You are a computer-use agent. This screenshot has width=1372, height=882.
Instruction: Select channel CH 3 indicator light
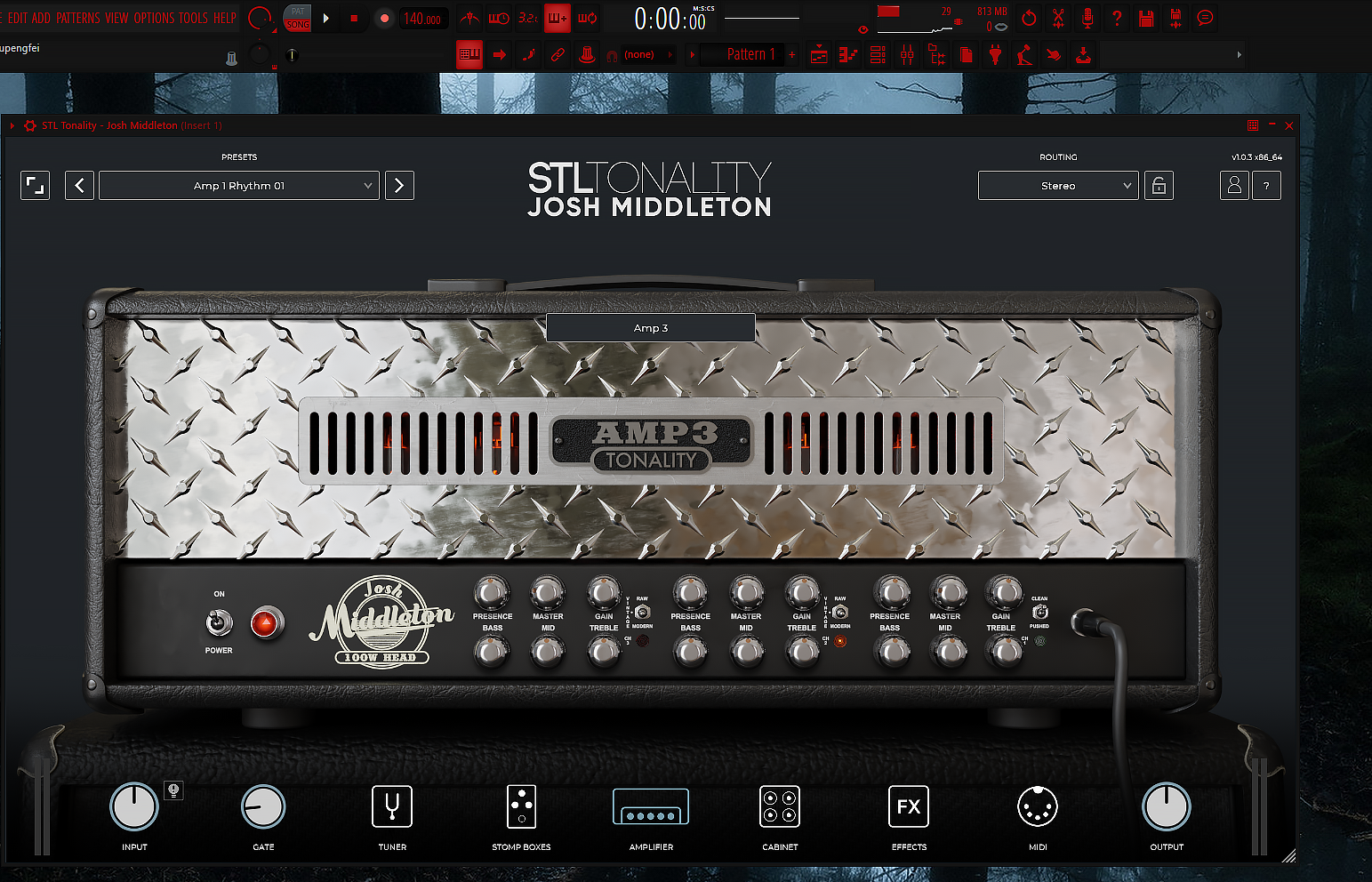[x=642, y=640]
